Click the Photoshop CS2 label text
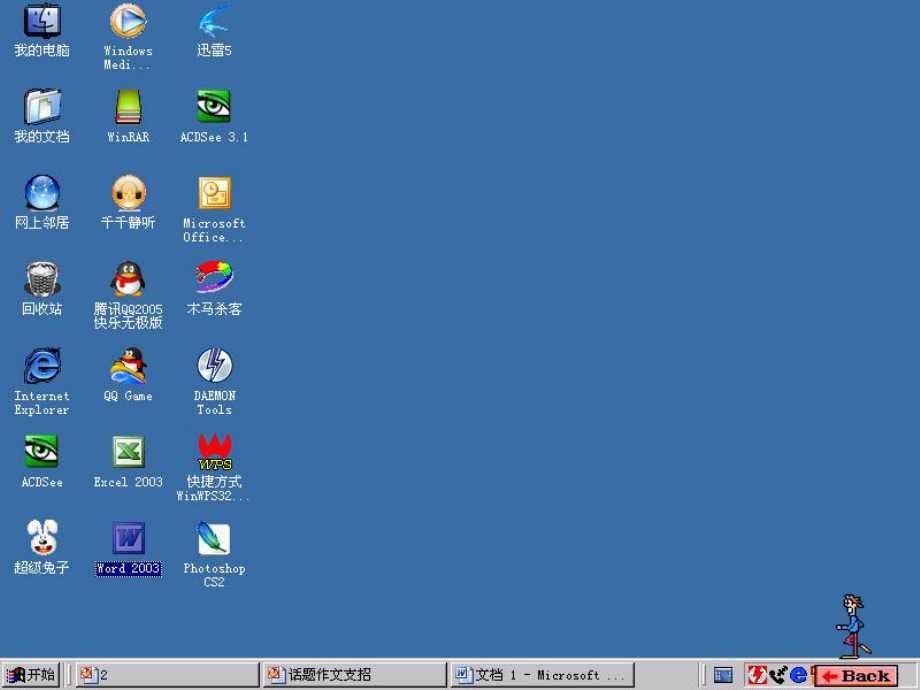Image resolution: width=920 pixels, height=690 pixels. 214,575
